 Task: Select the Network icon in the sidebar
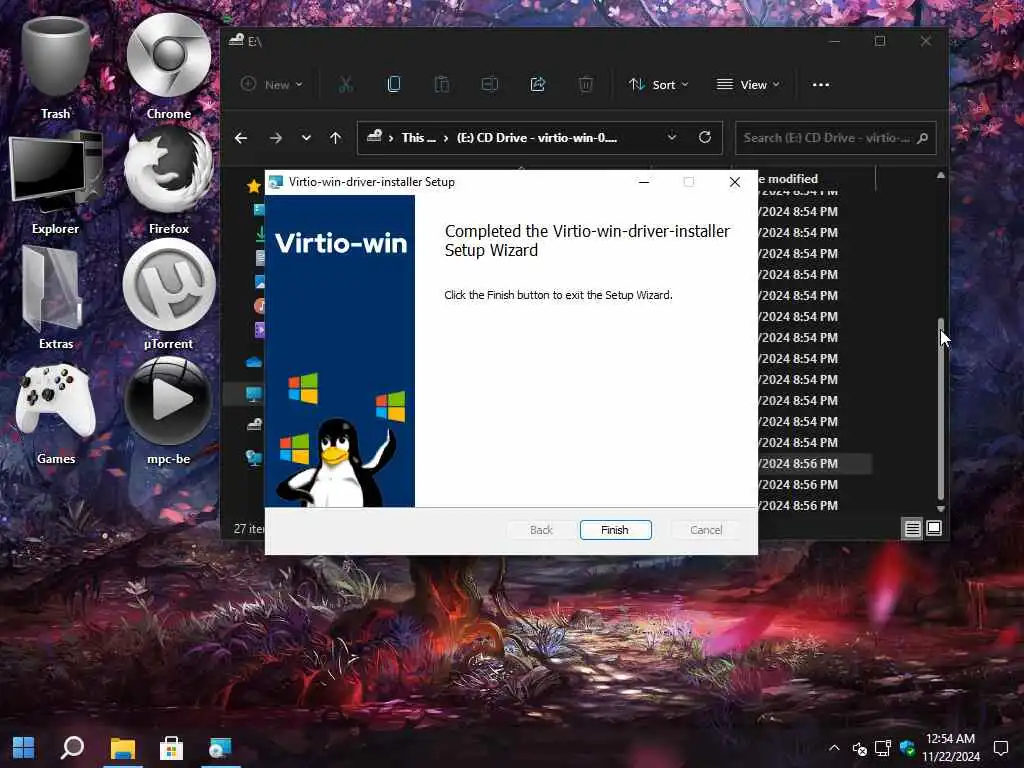coord(254,458)
